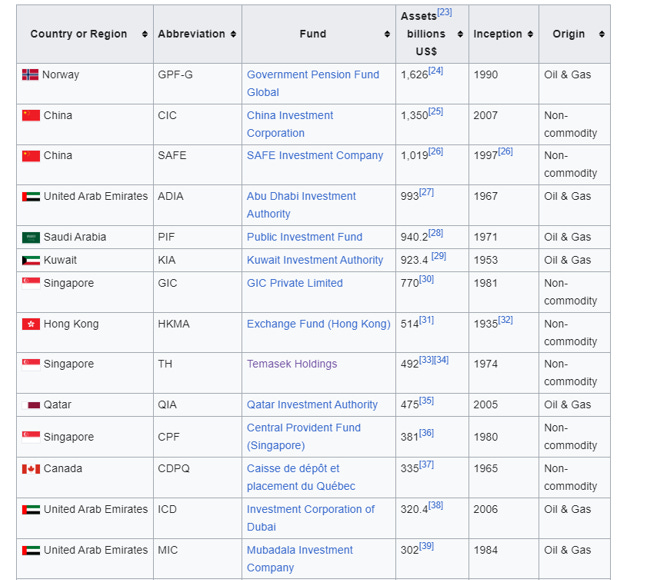This screenshot has width=648, height=580.
Task: Sort by Assets billions US$ arrows
Action: 460,34
